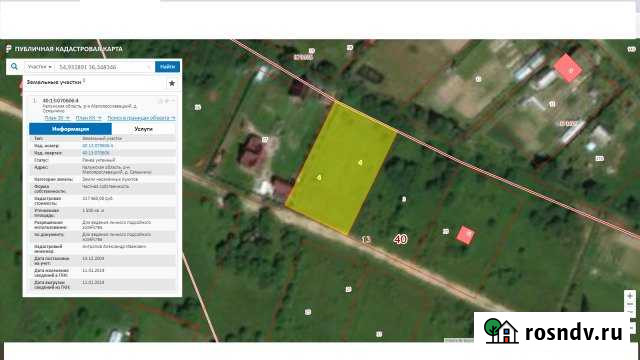
Task: Click the red building near top right
Action: [x=568, y=69]
